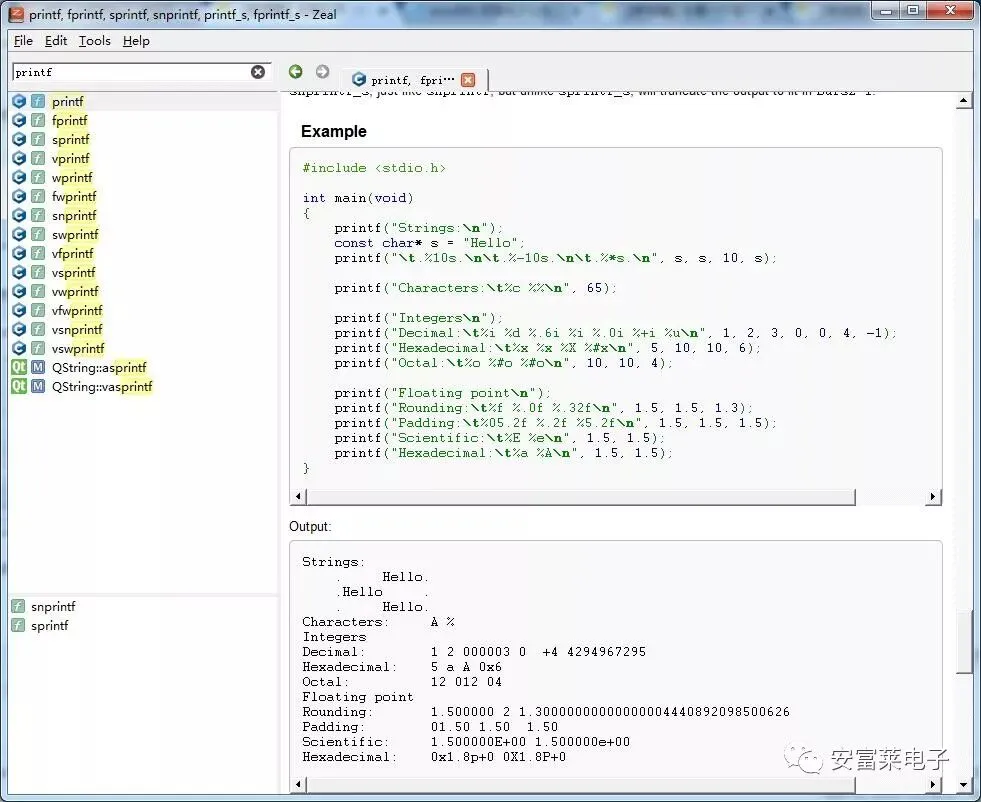The width and height of the screenshot is (981, 802).
Task: Select vswprintf in the results list
Action: tap(78, 348)
